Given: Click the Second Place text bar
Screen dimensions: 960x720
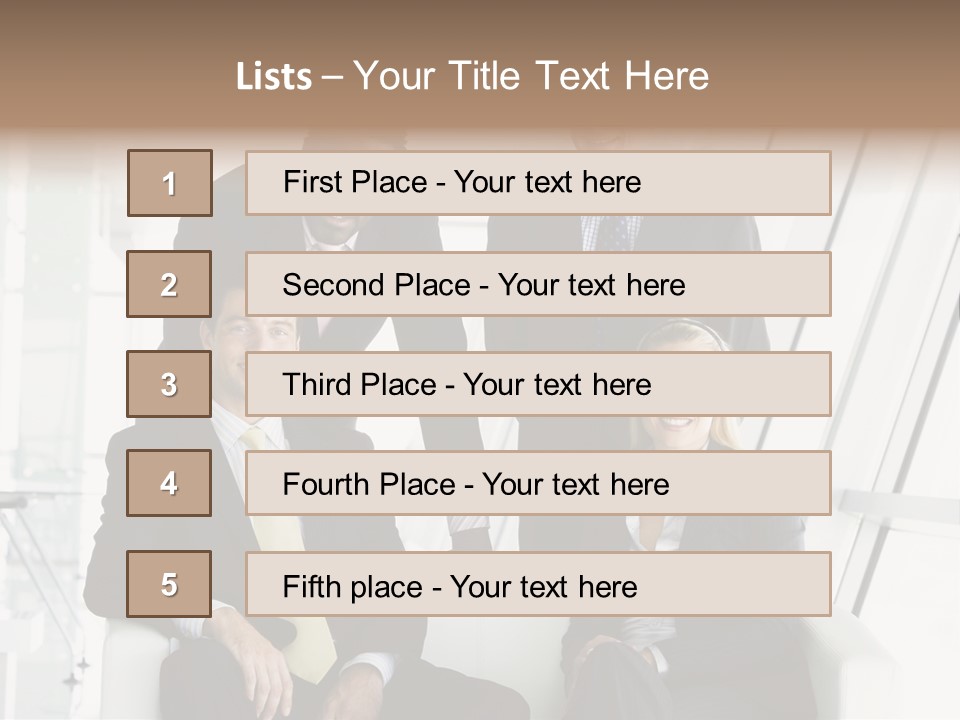Looking at the screenshot, I should click(x=538, y=284).
